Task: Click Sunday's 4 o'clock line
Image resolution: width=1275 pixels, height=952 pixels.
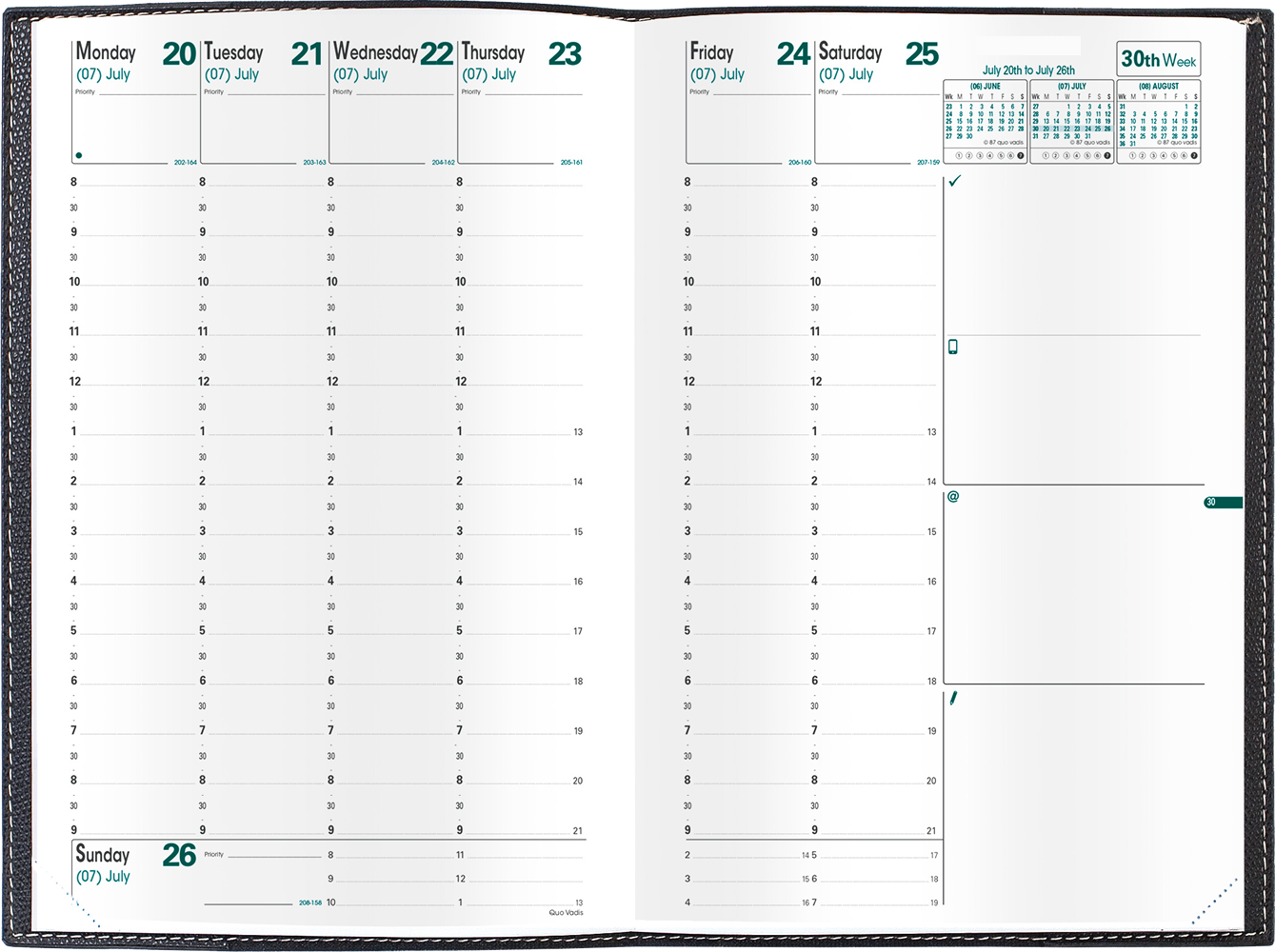Action: (747, 902)
